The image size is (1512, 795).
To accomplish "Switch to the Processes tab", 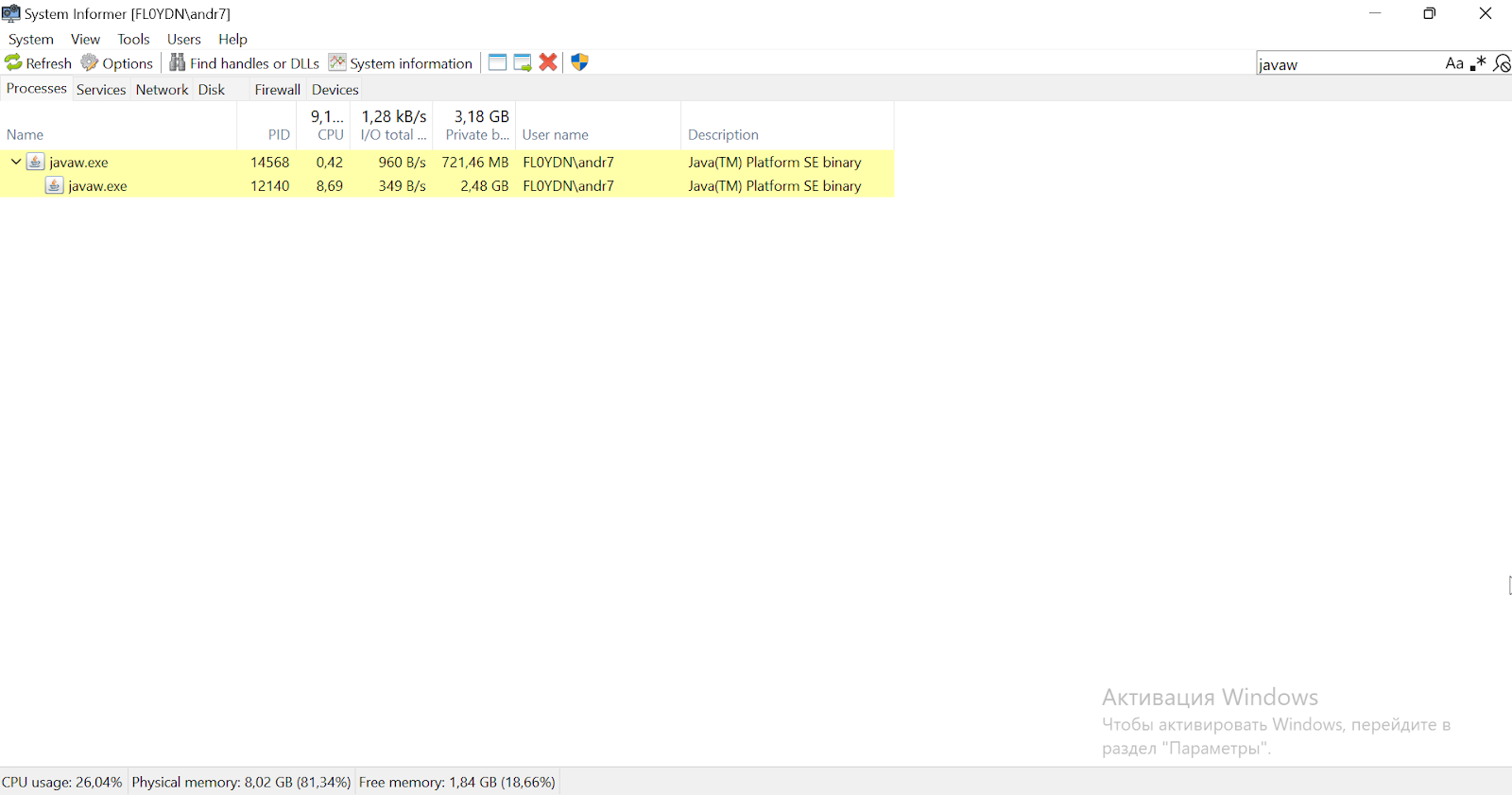I will coord(37,89).
